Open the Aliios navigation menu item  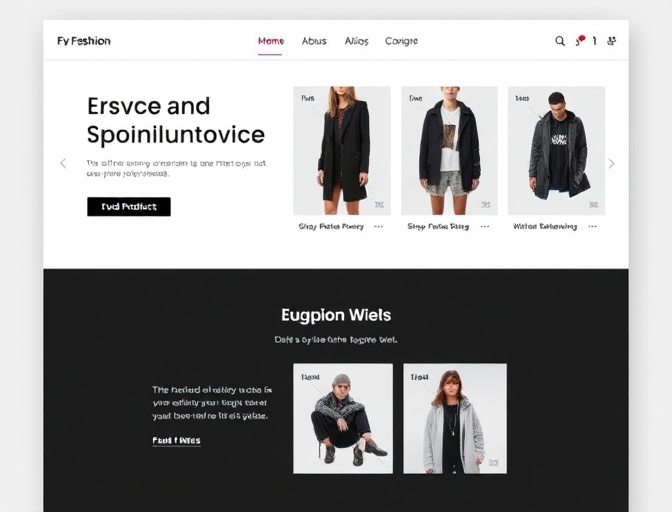(x=357, y=41)
